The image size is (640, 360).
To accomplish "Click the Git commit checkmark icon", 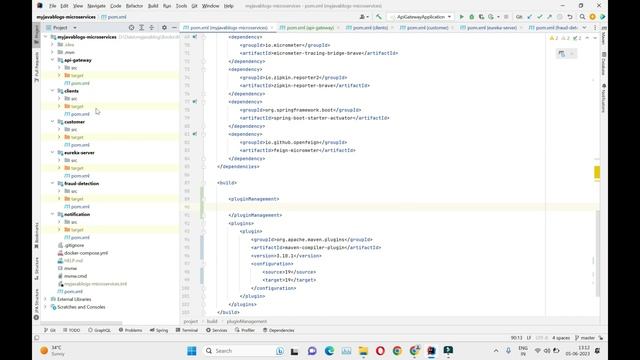I will pos(540,17).
